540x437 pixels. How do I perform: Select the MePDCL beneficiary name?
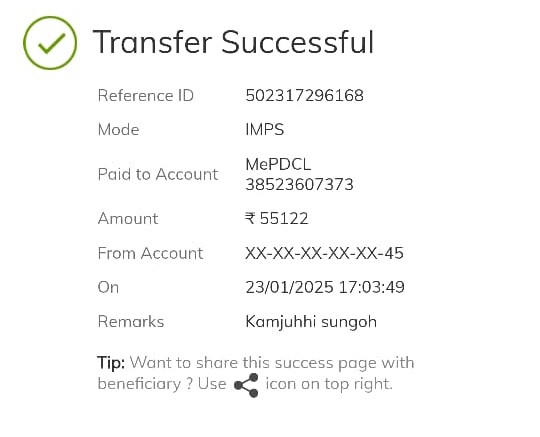click(278, 164)
